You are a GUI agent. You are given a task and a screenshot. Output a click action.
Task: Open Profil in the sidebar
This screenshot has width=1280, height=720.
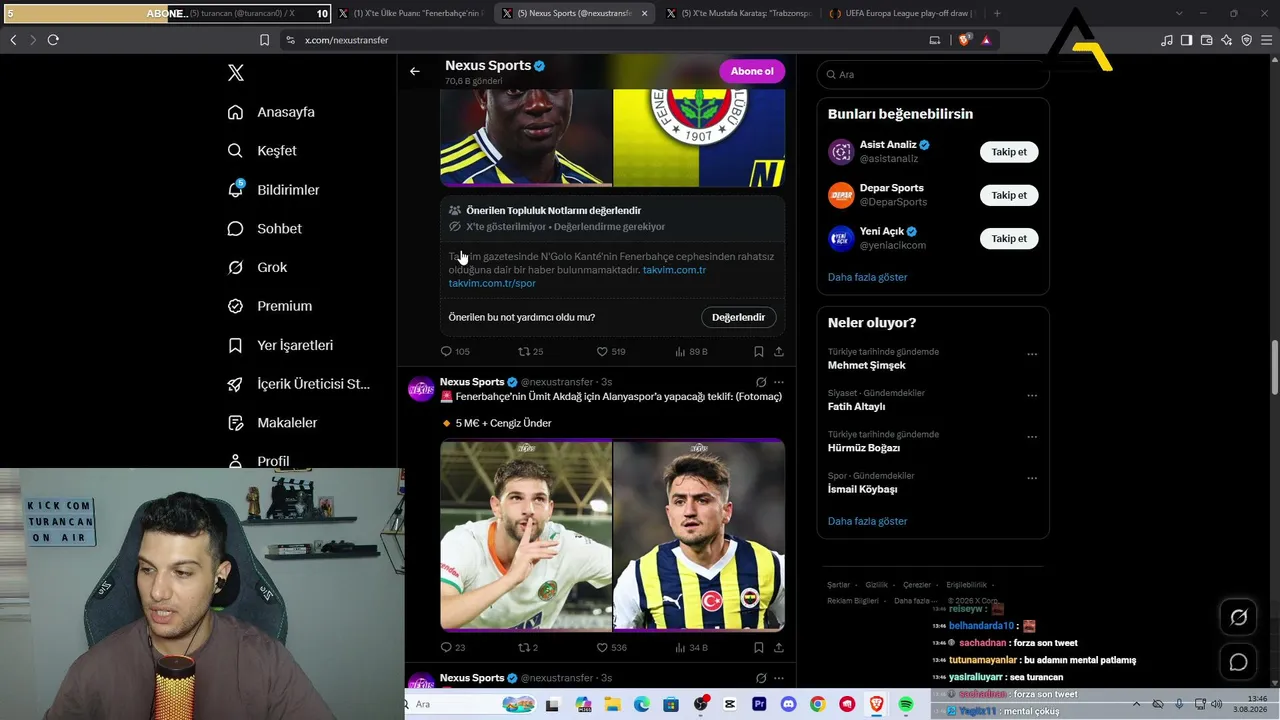pyautogui.click(x=258, y=461)
